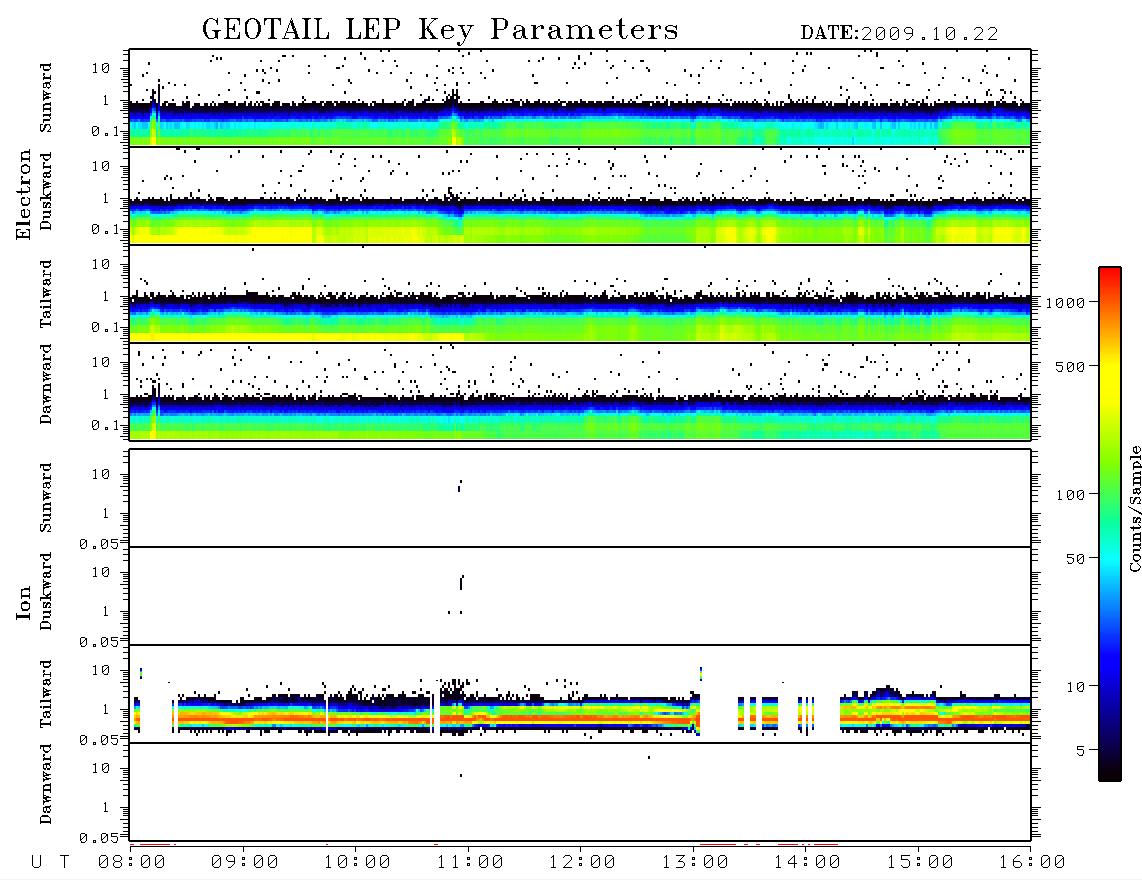Click the 5 tick on the colorbar
The width and height of the screenshot is (1142, 880).
pyautogui.click(x=1080, y=751)
